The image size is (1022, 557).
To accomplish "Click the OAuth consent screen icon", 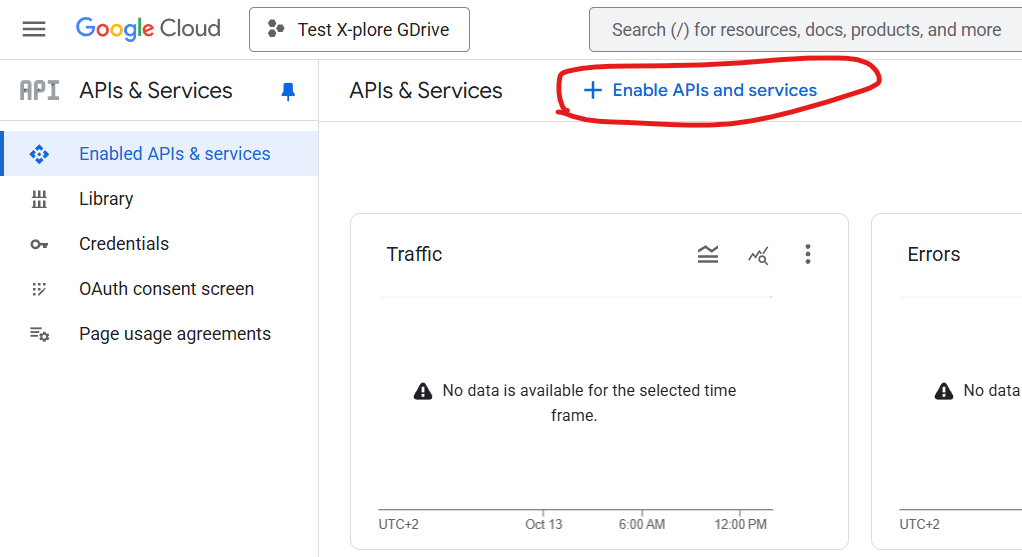I will click(x=39, y=289).
